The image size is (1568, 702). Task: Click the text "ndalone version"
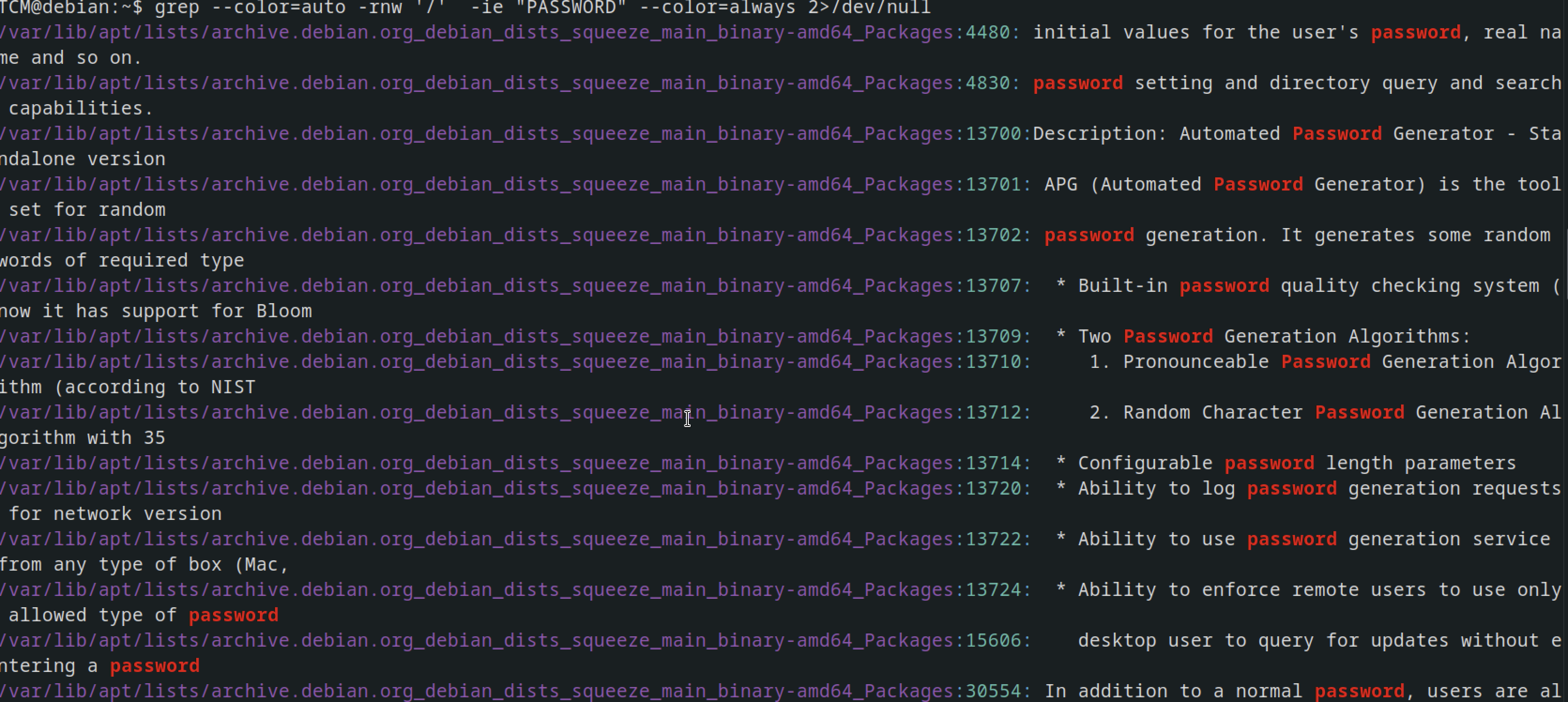(83, 159)
